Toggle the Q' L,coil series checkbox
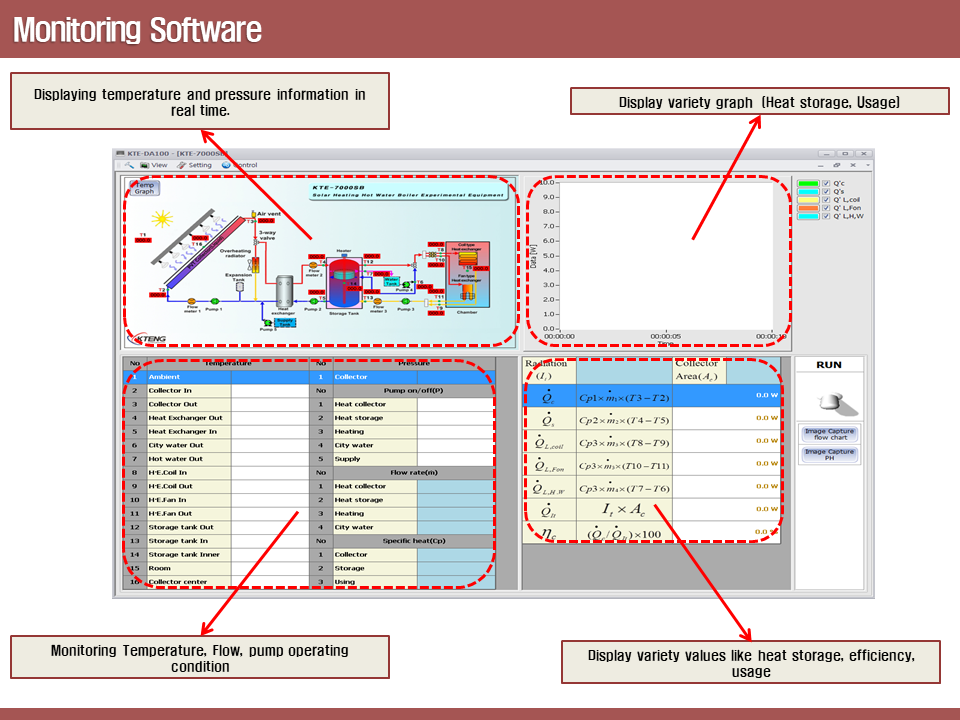 [826, 200]
